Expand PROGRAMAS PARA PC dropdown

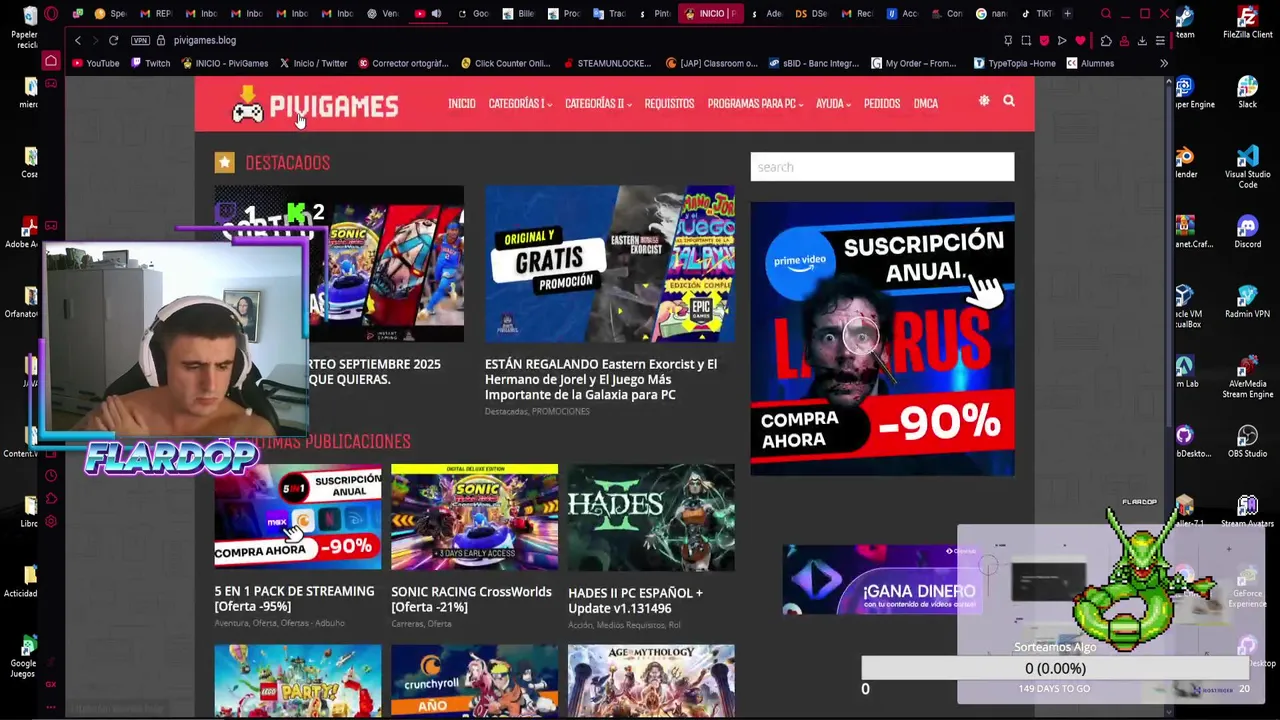click(x=755, y=104)
